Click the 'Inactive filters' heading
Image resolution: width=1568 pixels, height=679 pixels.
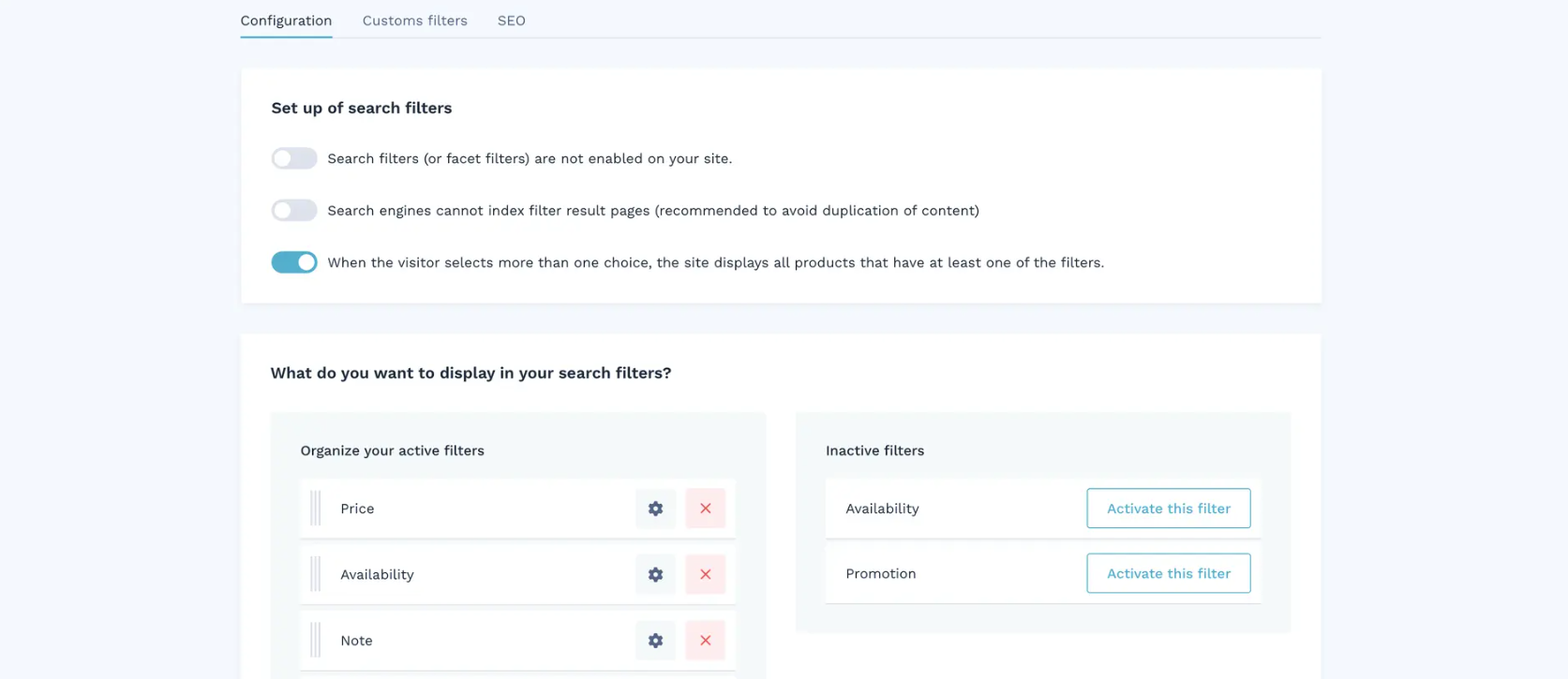click(874, 450)
